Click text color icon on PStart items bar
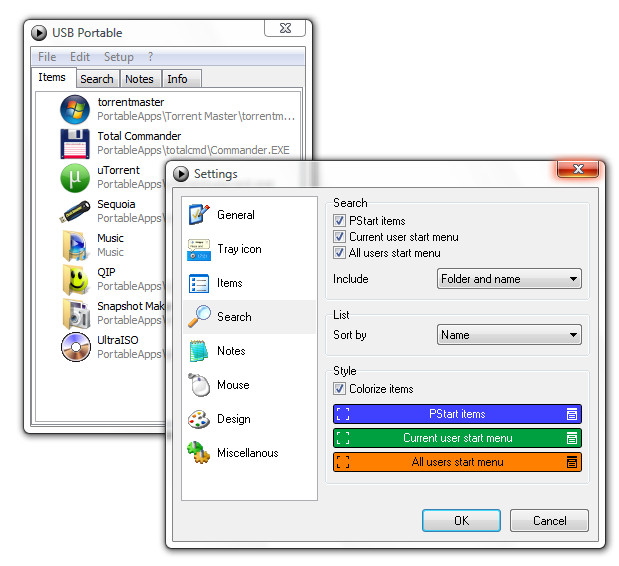This screenshot has height=566, width=619. coord(572,414)
